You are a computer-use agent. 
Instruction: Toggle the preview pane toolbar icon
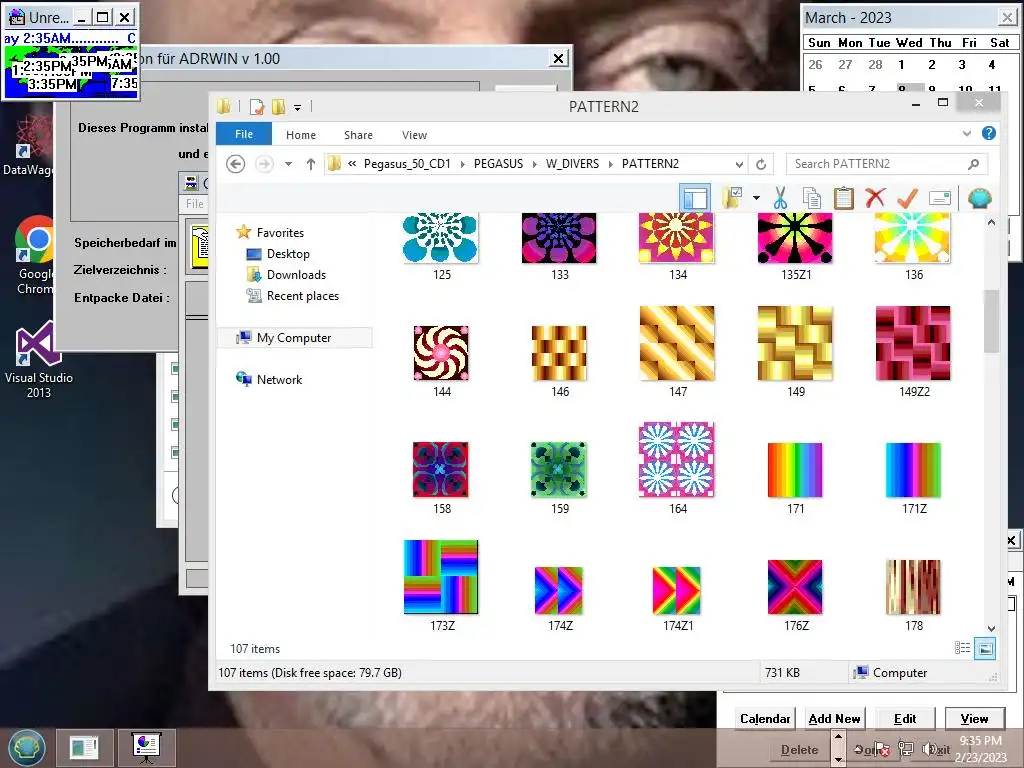[695, 198]
